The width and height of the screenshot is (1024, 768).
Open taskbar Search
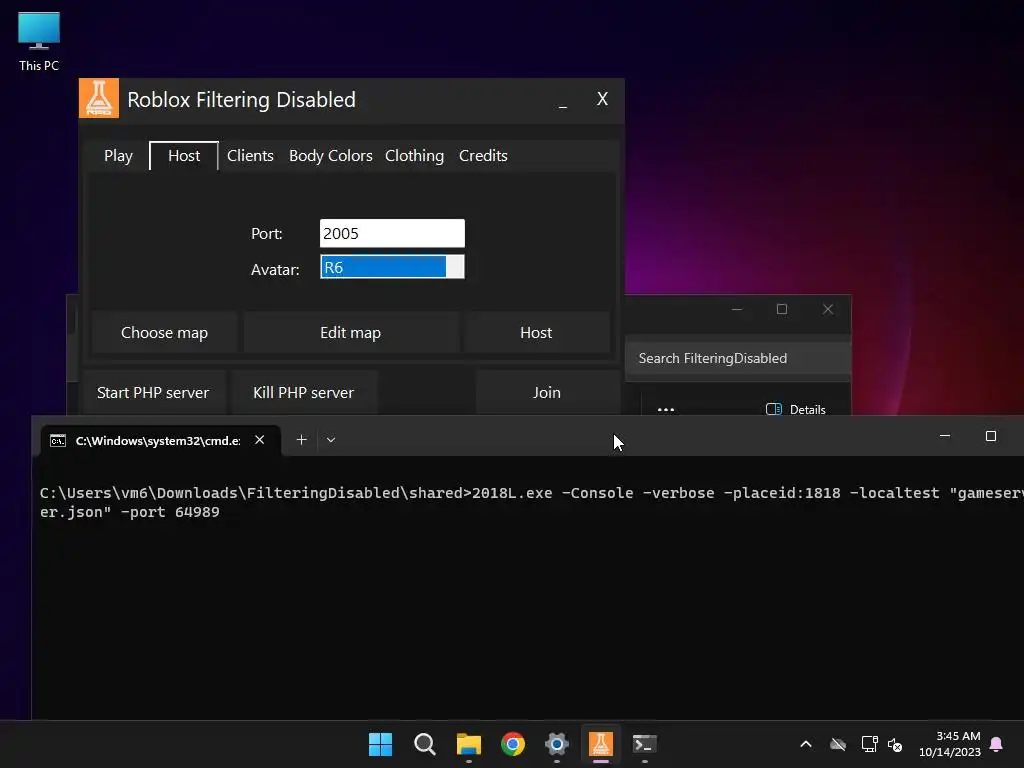click(424, 744)
